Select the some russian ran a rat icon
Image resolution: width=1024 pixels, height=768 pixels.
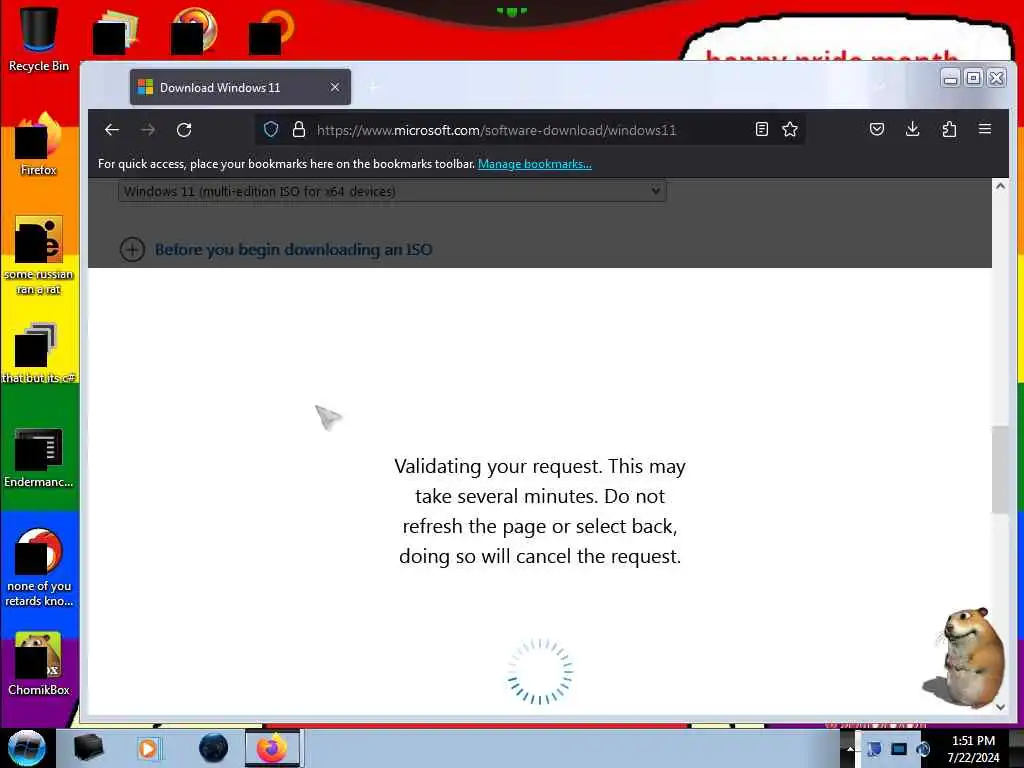(39, 255)
